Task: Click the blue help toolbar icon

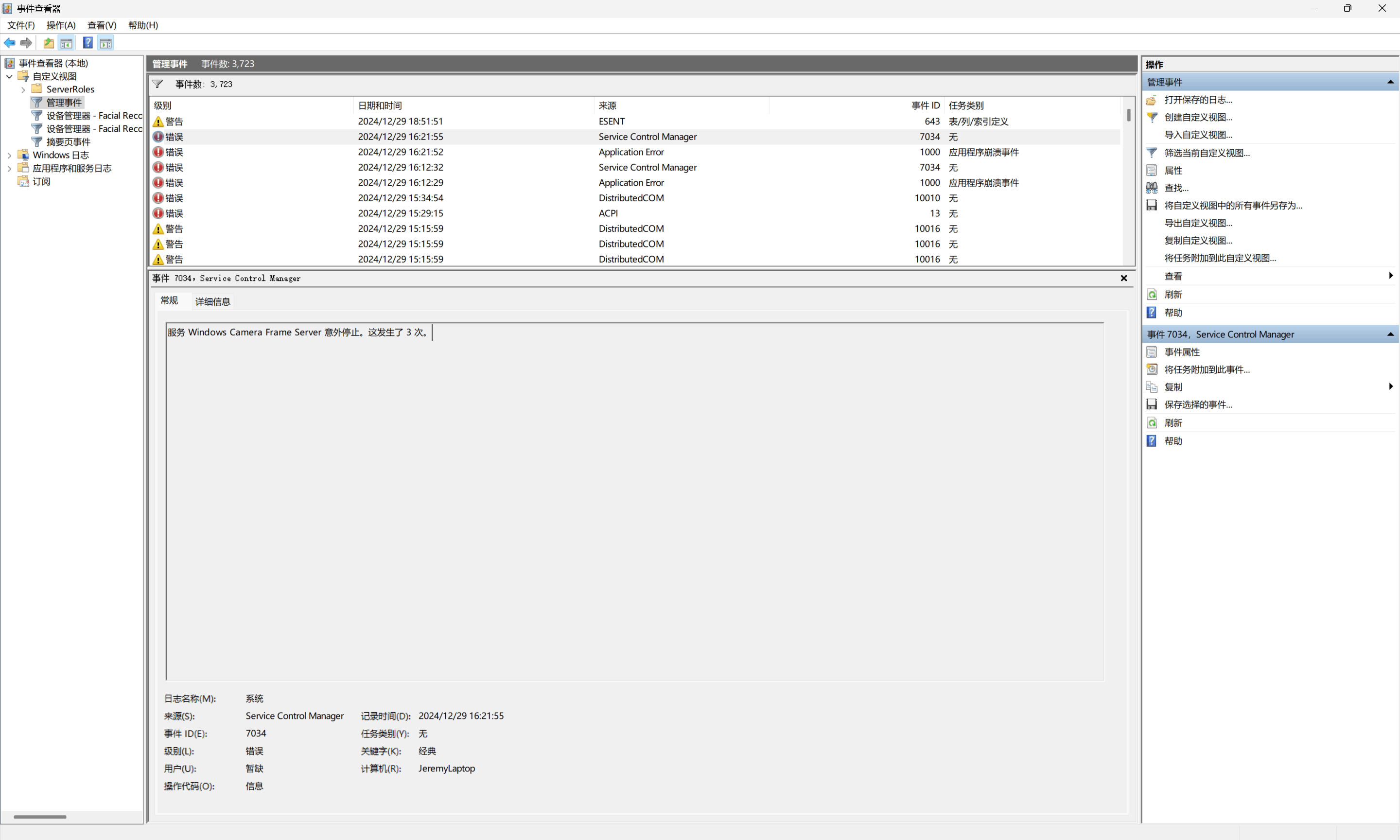Action: point(87,43)
